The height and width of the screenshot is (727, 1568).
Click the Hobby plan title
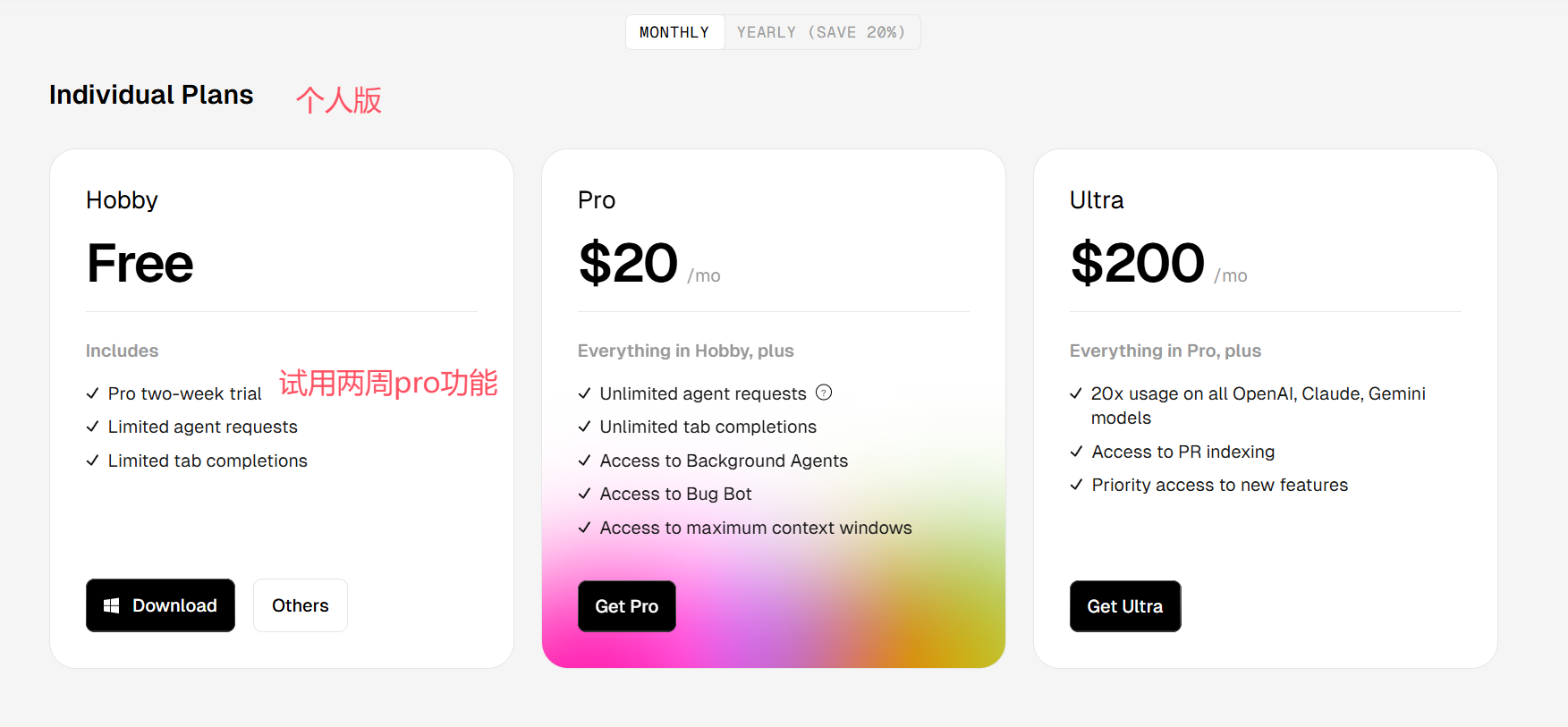[122, 199]
